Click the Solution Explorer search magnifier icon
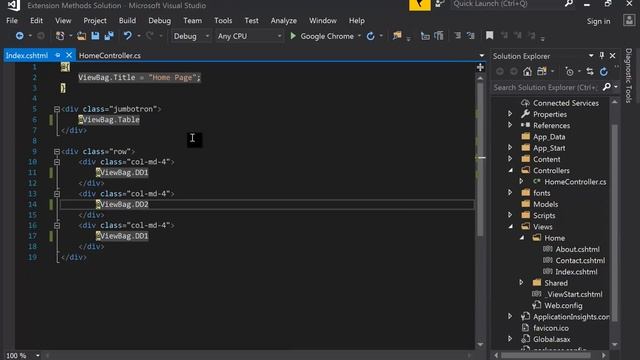The width and height of the screenshot is (640, 360). [607, 87]
